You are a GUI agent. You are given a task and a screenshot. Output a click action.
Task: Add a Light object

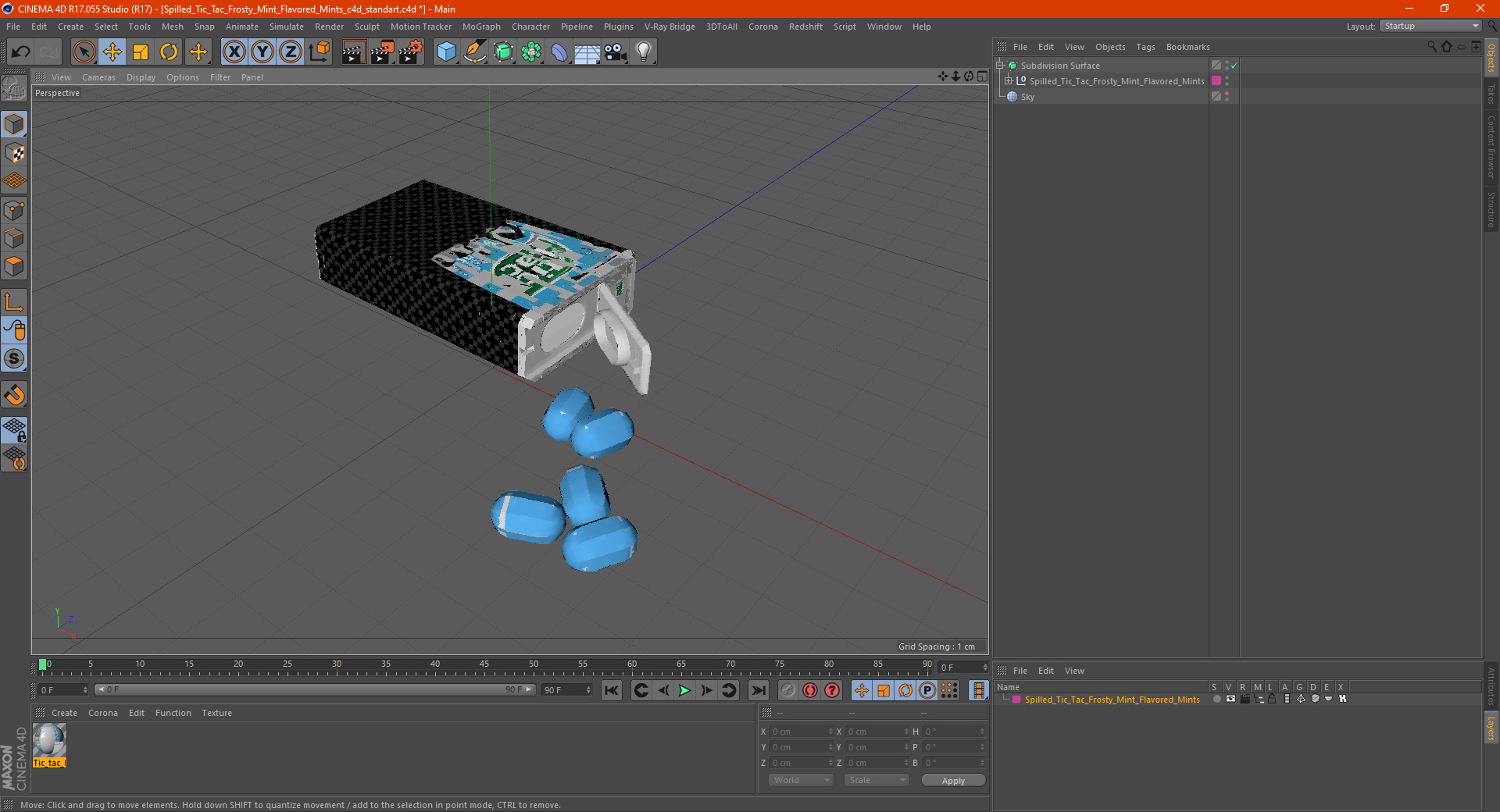pos(644,52)
